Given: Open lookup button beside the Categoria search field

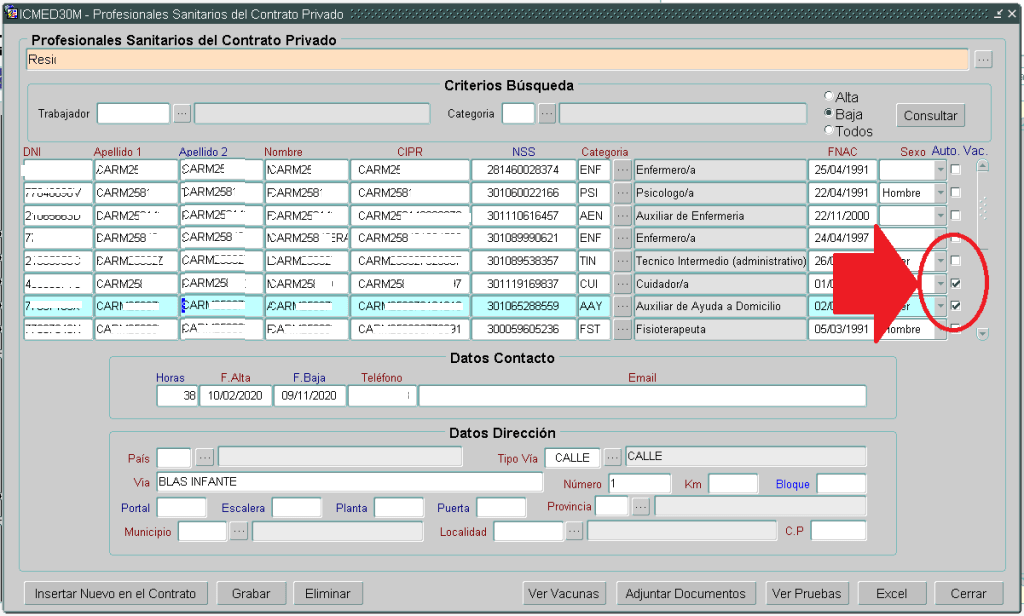Looking at the screenshot, I should tap(547, 114).
